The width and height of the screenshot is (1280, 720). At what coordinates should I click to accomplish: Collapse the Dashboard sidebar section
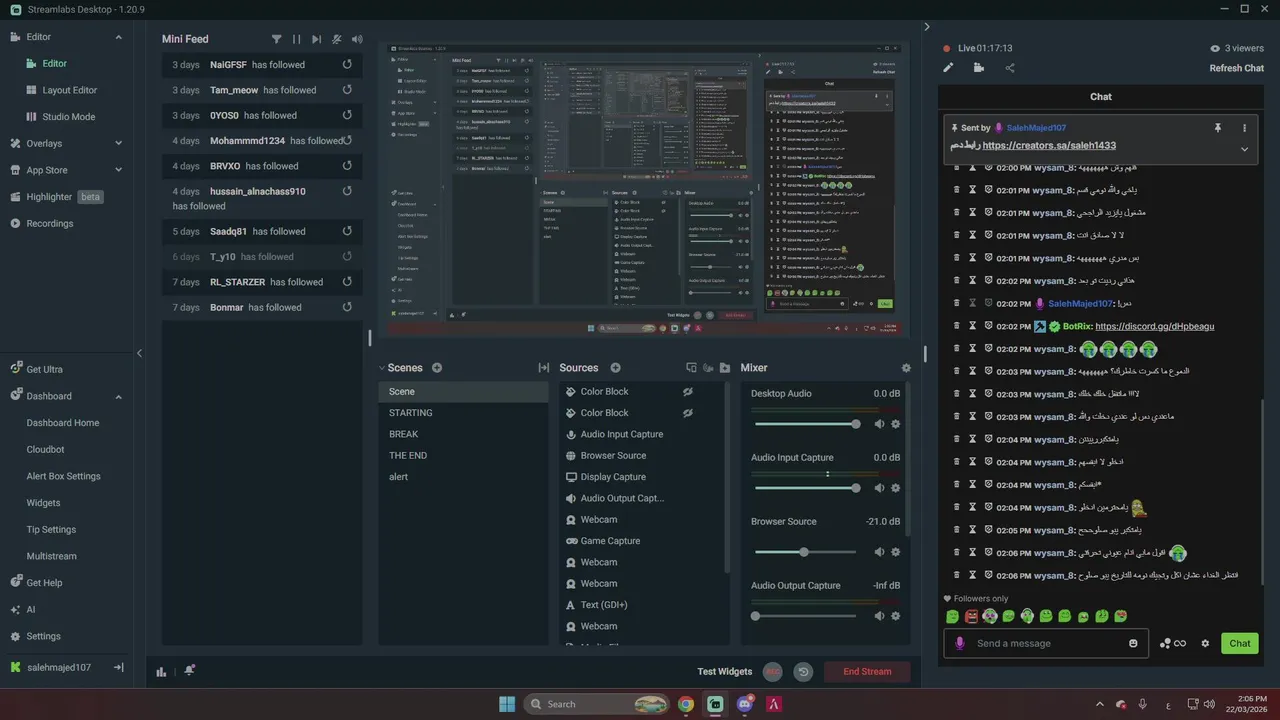click(x=118, y=396)
